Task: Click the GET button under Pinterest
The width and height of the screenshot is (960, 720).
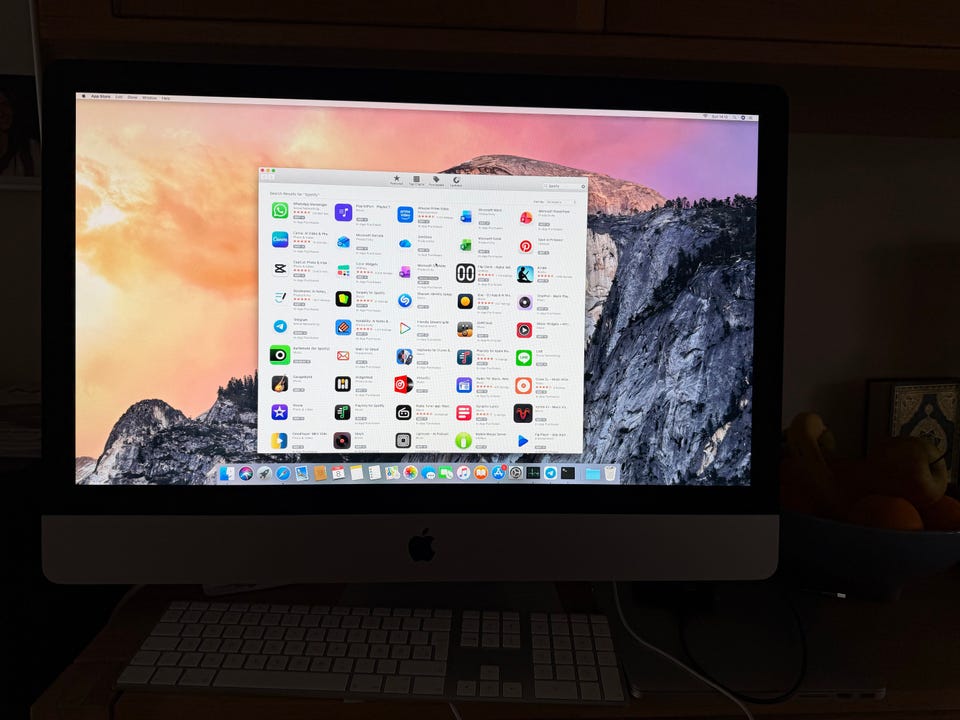Action: [x=543, y=252]
